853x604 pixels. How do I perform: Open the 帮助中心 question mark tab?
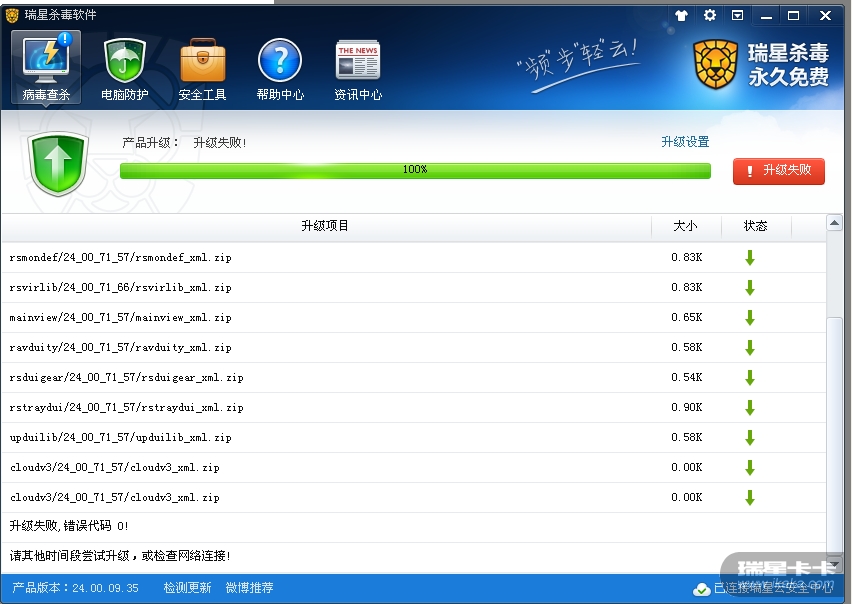tap(280, 69)
